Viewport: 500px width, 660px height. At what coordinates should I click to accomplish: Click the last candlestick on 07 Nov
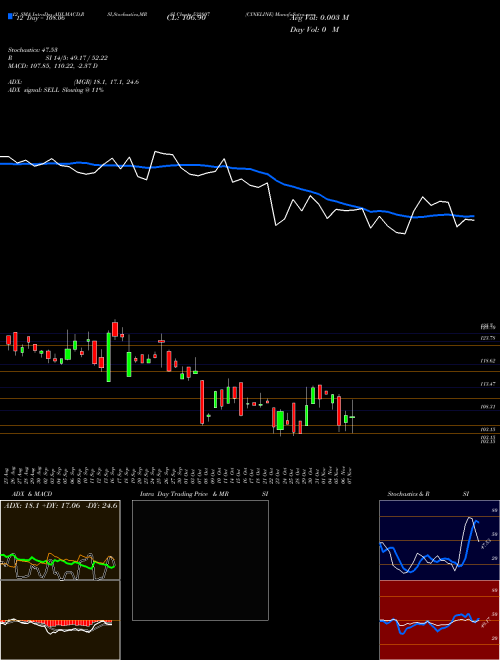352,417
